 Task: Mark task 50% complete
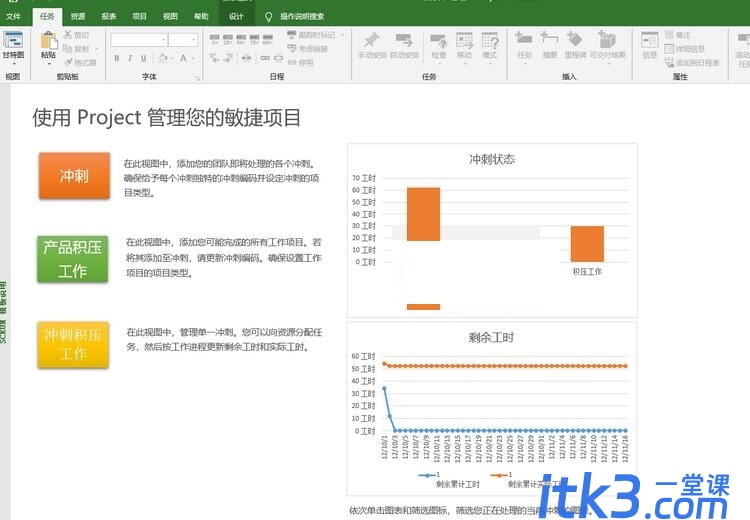(241, 39)
